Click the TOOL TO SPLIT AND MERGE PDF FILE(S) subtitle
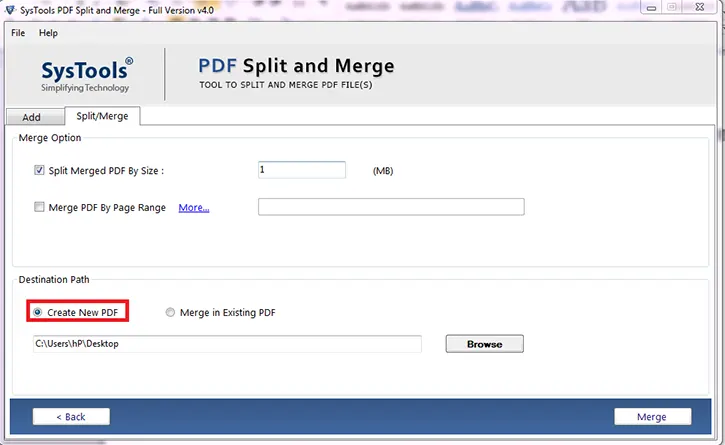This screenshot has height=445, width=725. (x=286, y=85)
